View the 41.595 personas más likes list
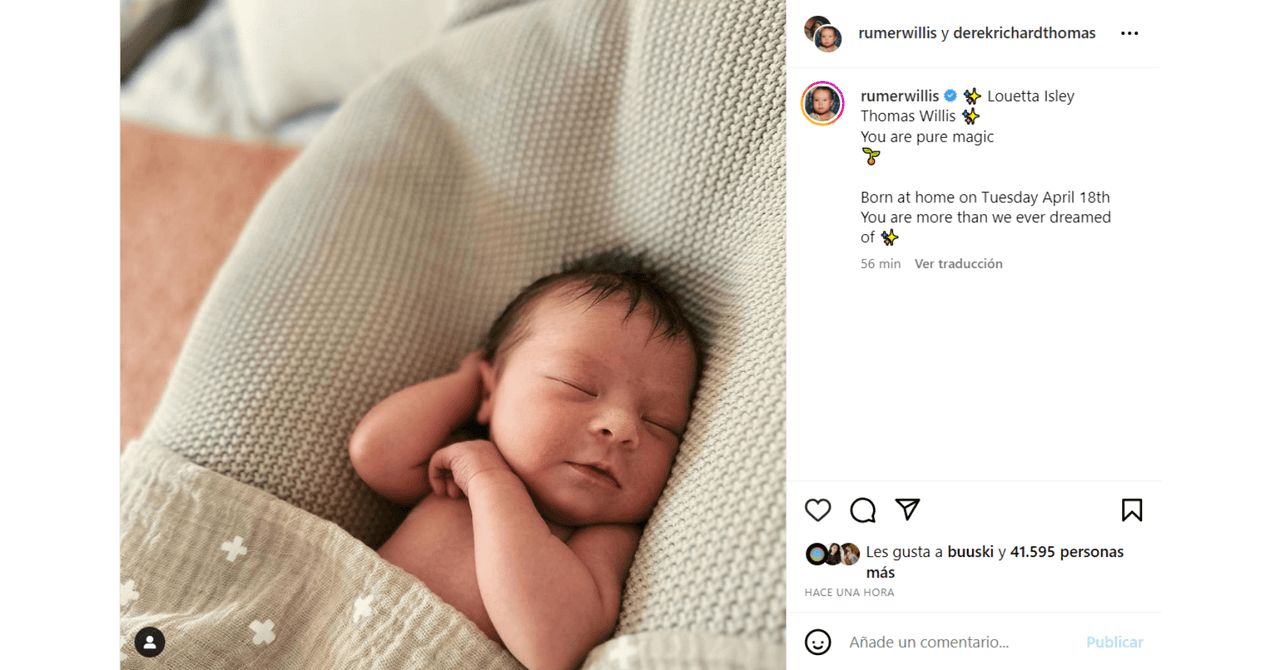This screenshot has height=670, width=1280. point(995,562)
